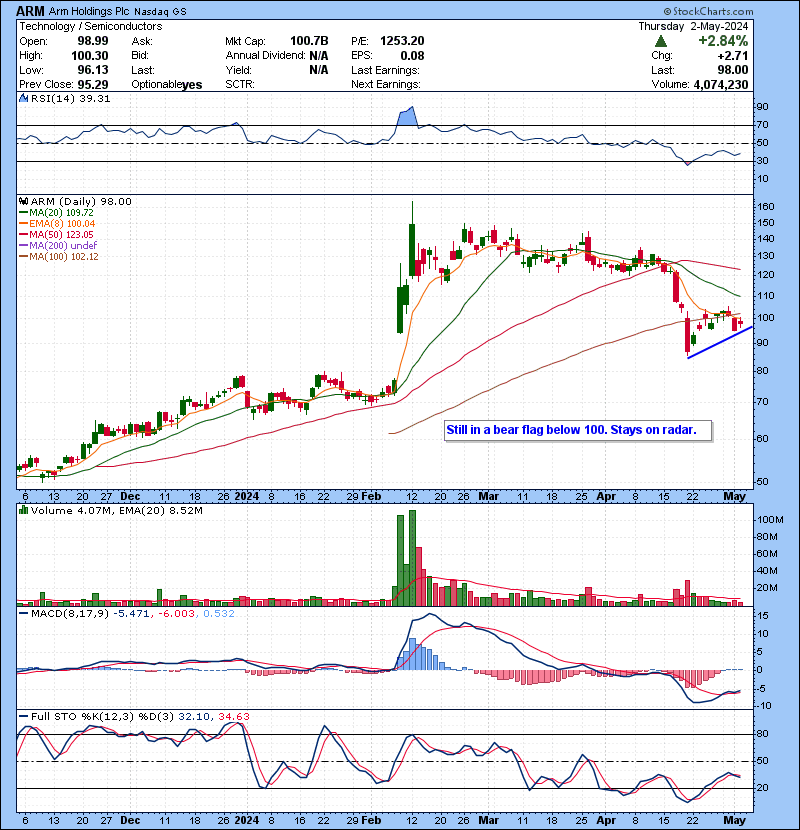Click the MACD histogram value 0.532
Viewport: 800px width, 830px height.
[x=219, y=614]
